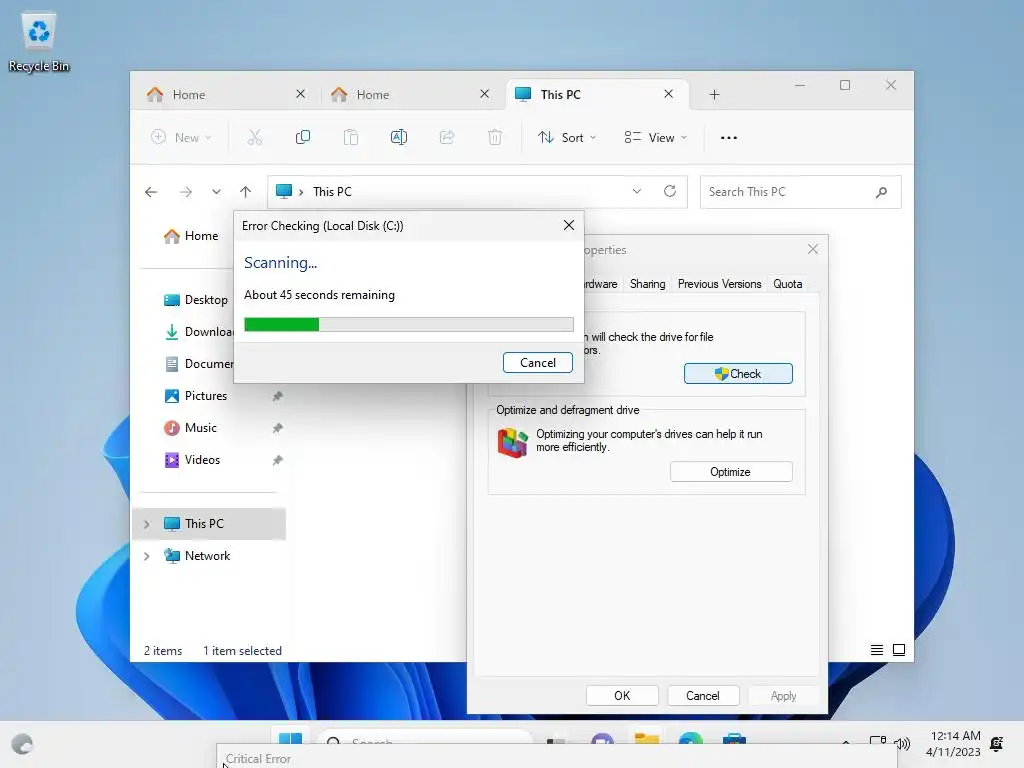Screen dimensions: 1024x768
Task: Click the Delete trash icon in toolbar
Action: [x=495, y=137]
